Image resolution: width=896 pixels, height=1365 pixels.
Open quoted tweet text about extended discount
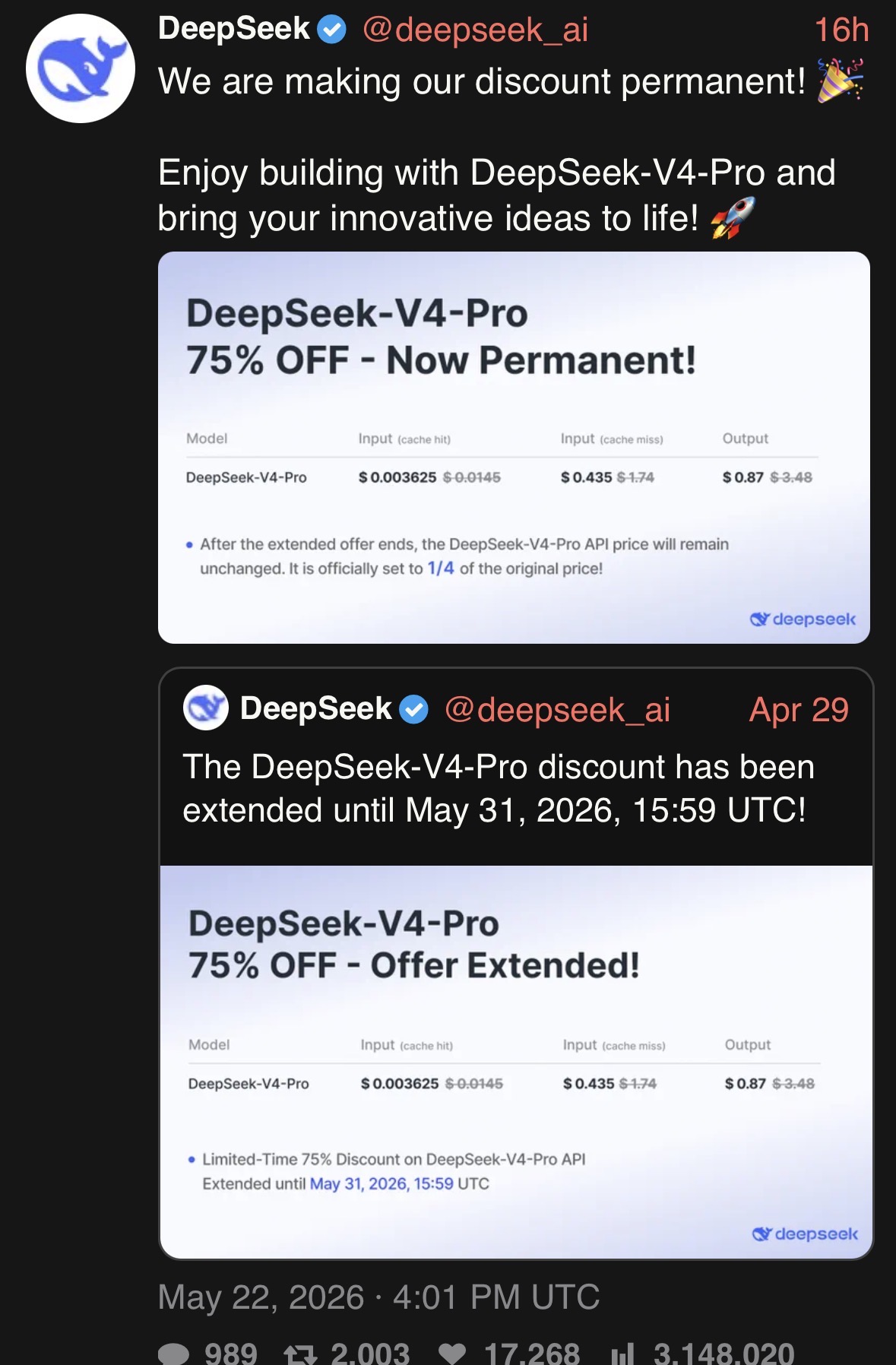[499, 788]
